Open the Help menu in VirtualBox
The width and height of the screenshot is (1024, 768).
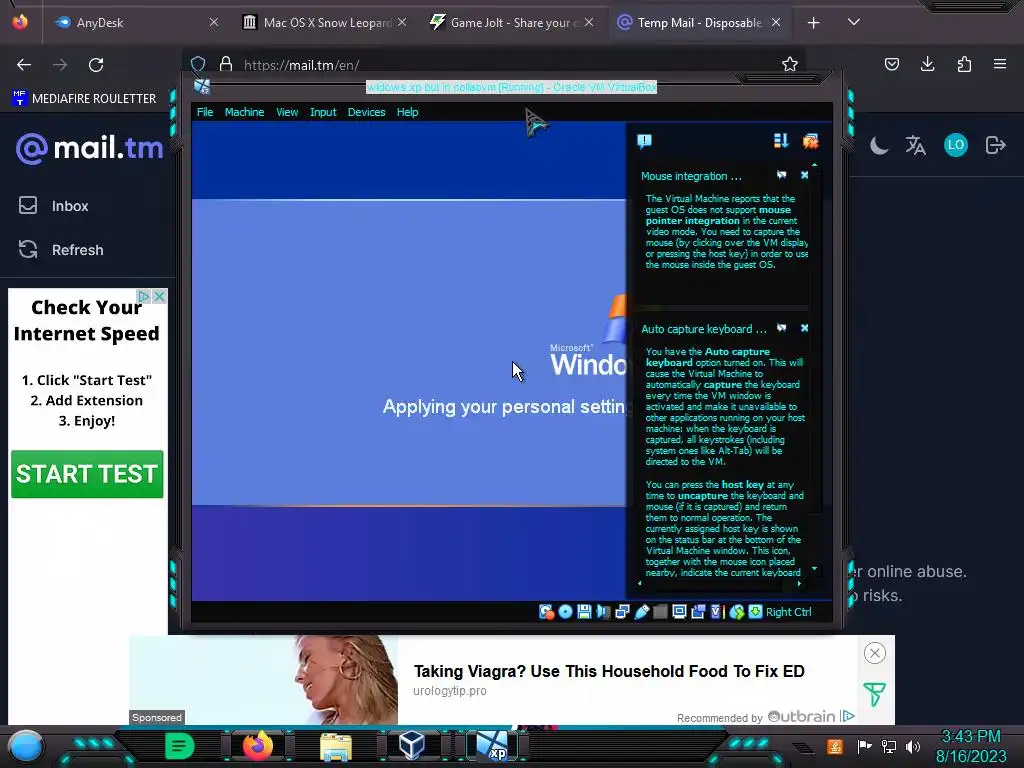pos(408,112)
